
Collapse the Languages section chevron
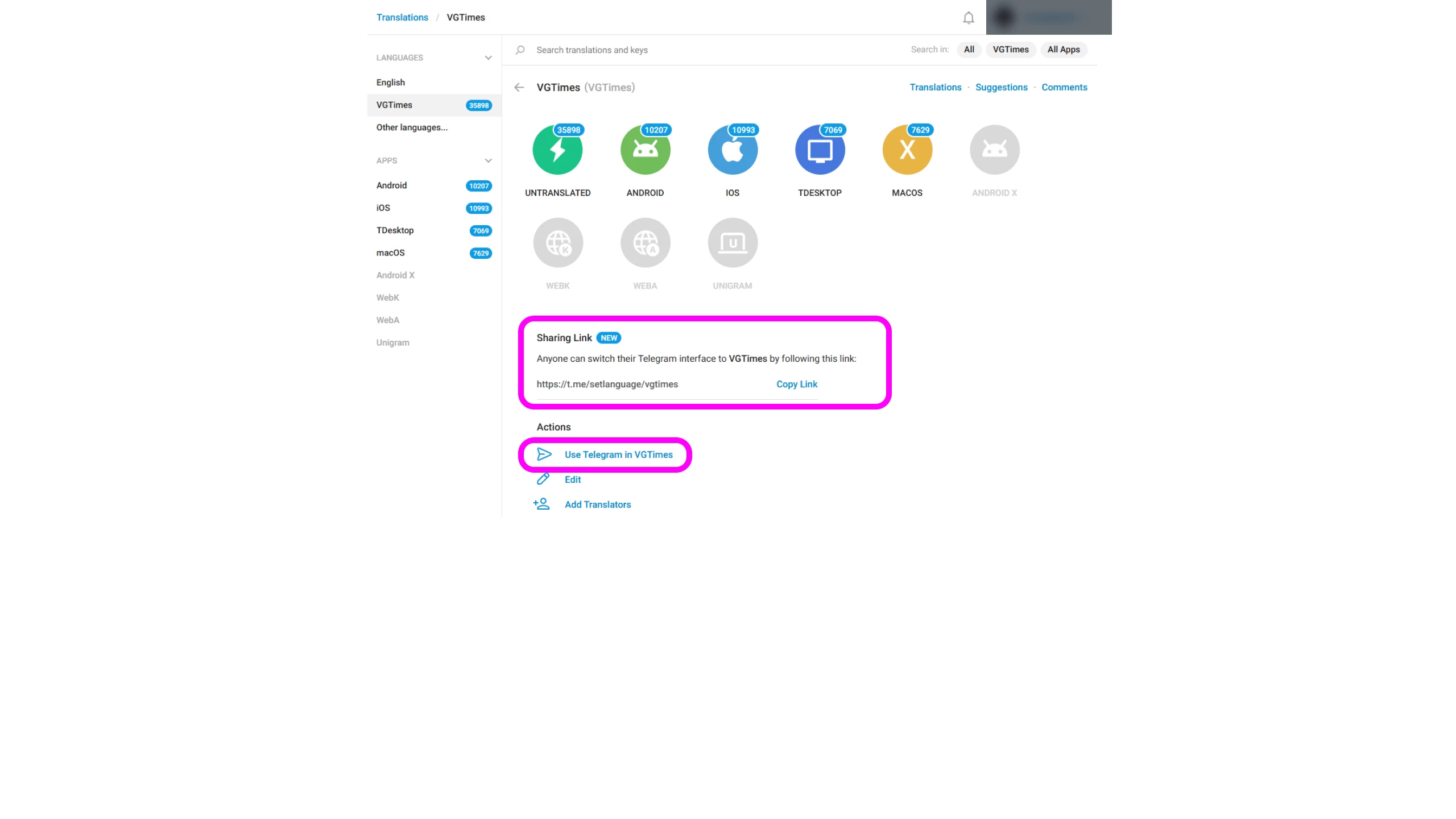(x=488, y=58)
